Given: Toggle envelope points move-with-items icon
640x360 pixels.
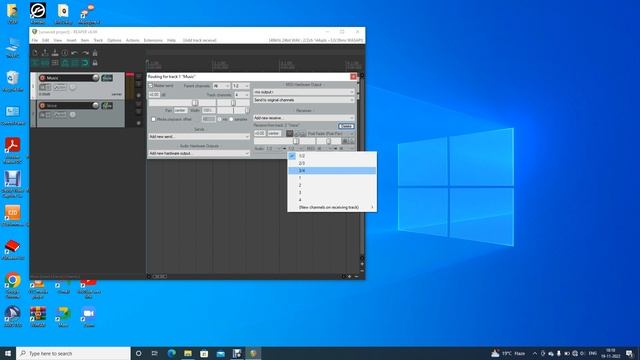Looking at the screenshot, I should 65,63.
